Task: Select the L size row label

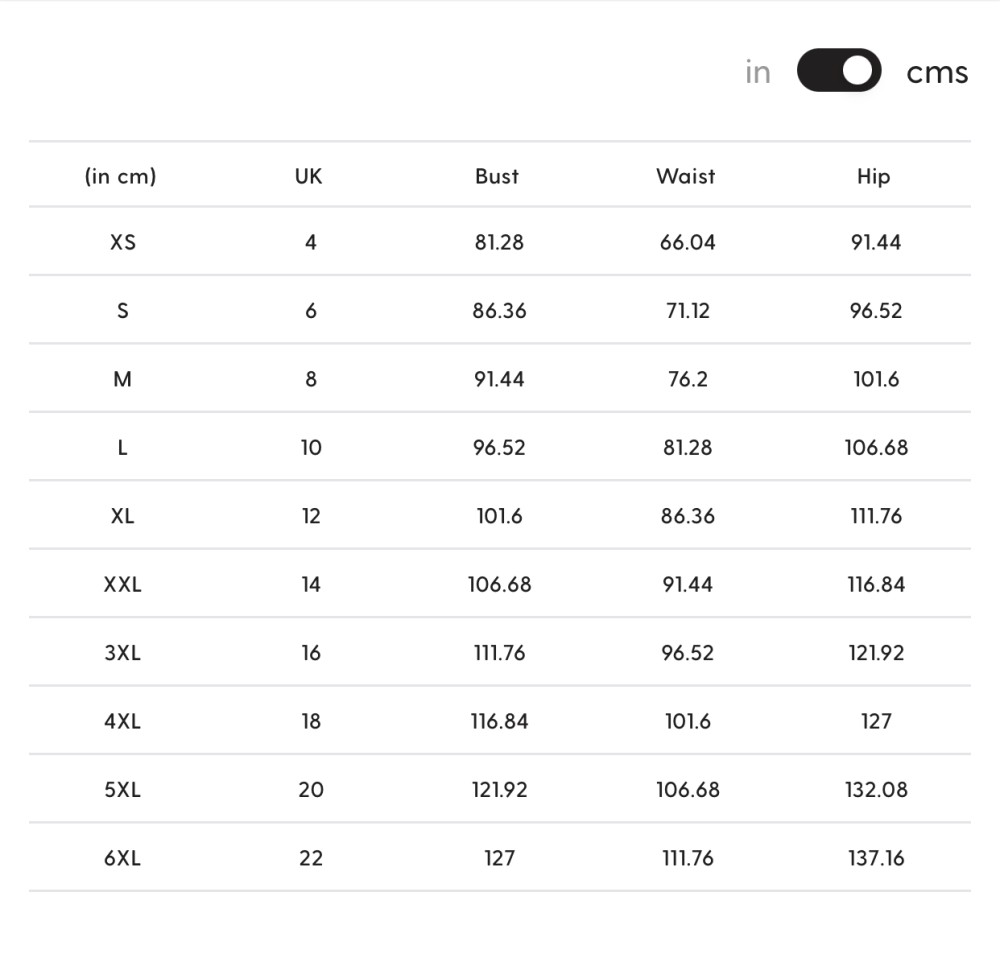Action: pos(122,448)
